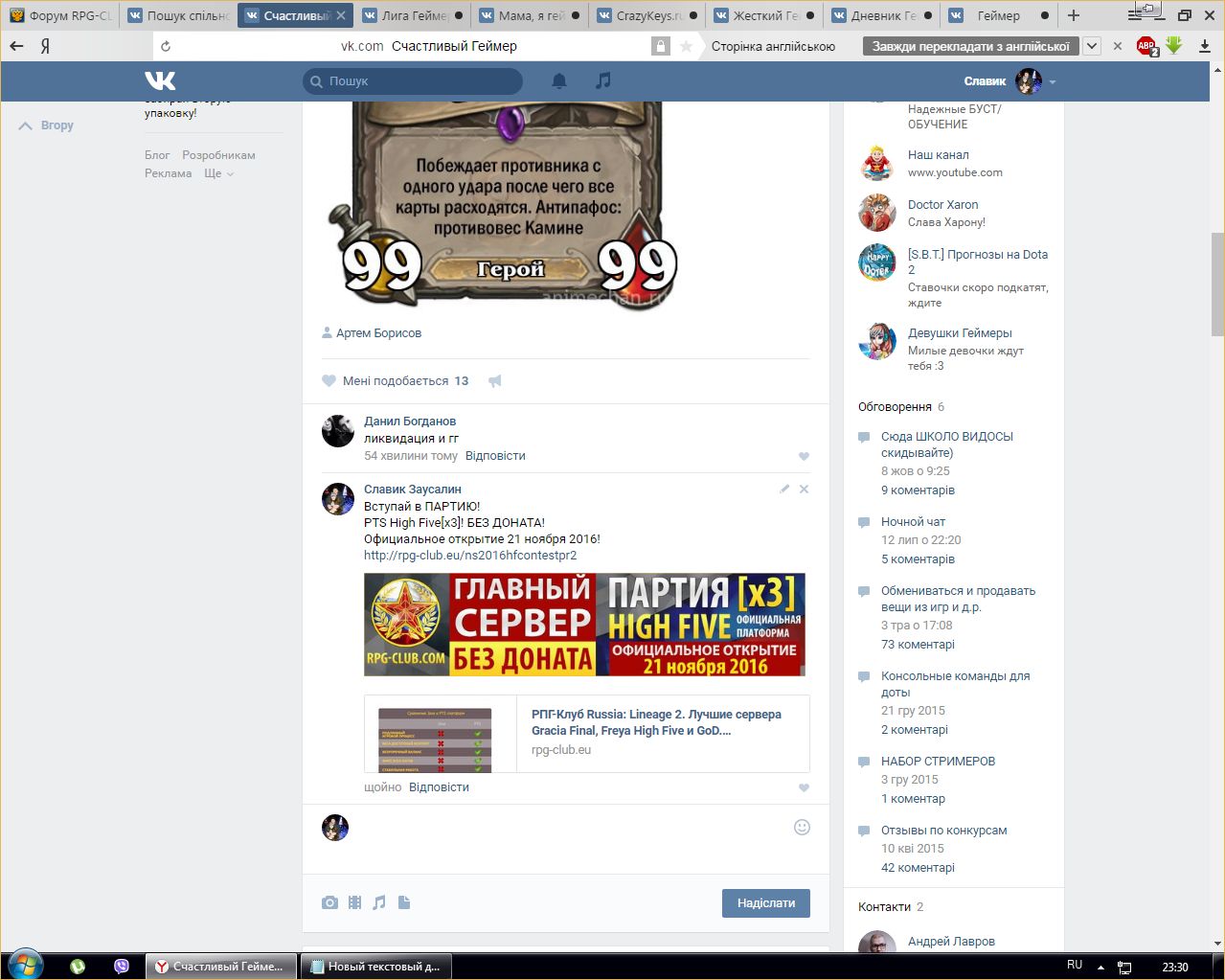Open the Adblock Plus extension icon
Viewport: 1225px width, 980px height.
point(1146,46)
